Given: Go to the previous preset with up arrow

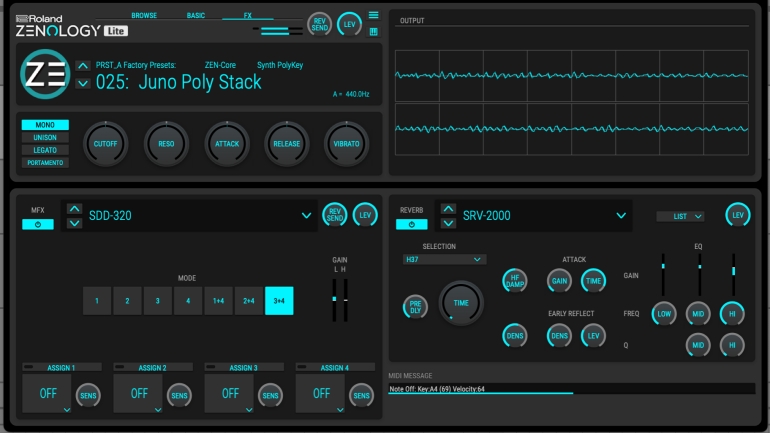Looking at the screenshot, I should (x=82, y=66).
